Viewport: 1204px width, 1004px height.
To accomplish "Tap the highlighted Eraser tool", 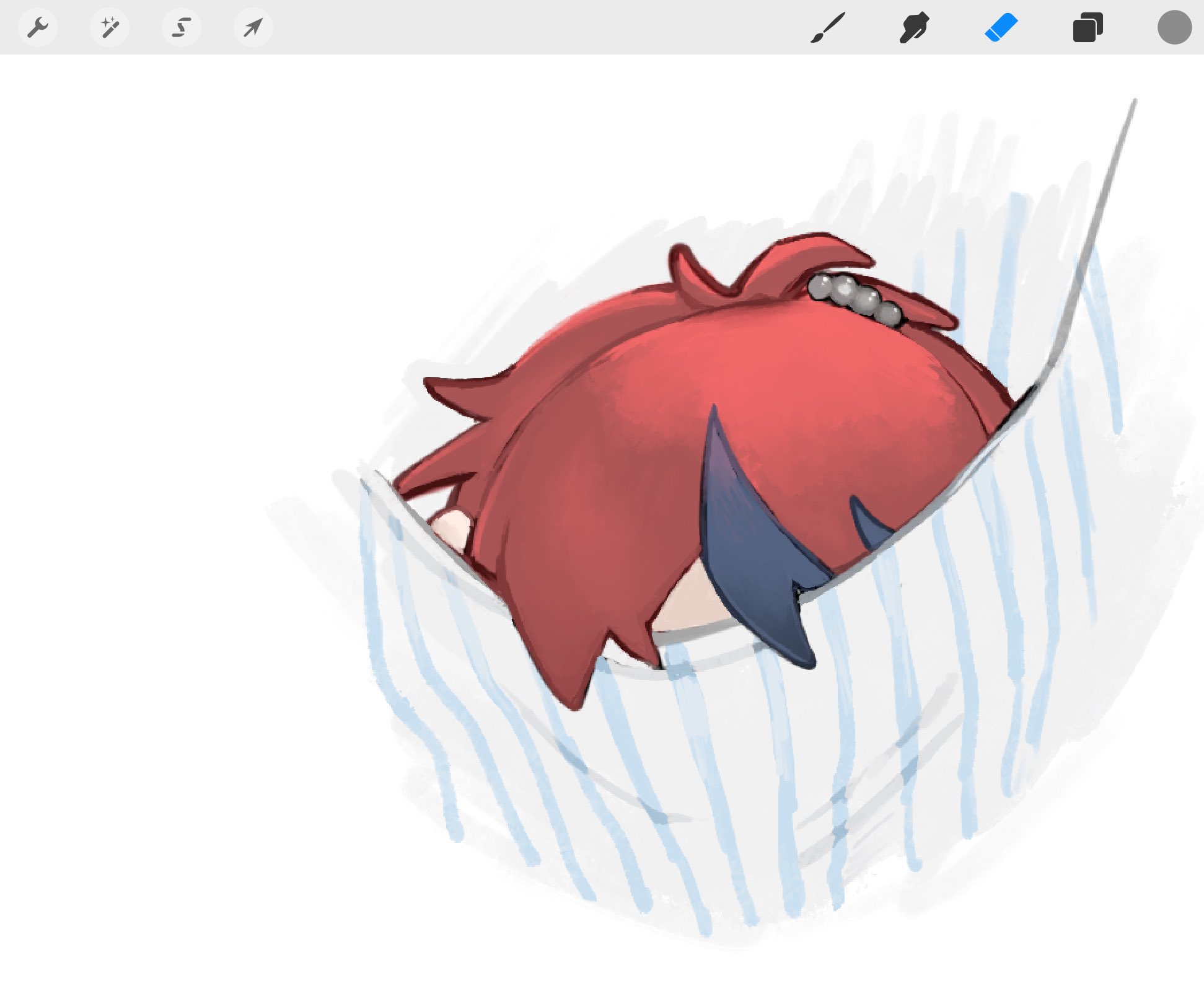I will tap(1001, 29).
